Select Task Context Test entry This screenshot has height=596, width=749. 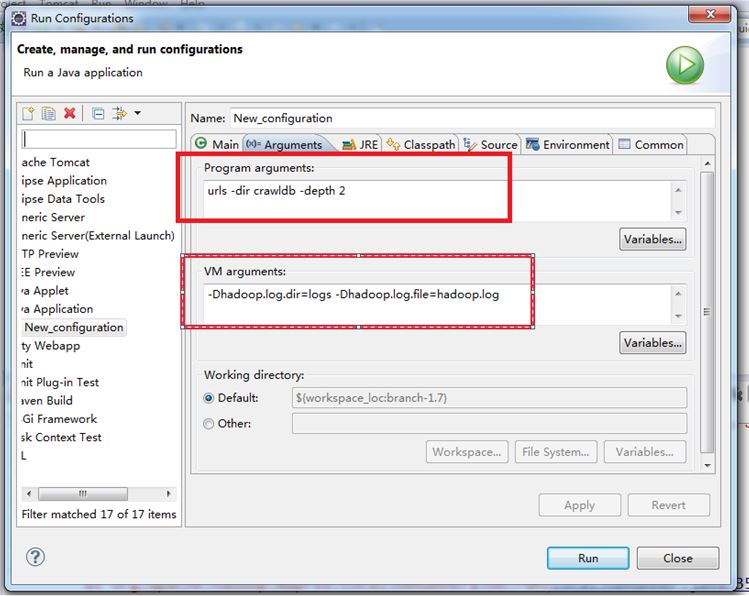pos(62,437)
